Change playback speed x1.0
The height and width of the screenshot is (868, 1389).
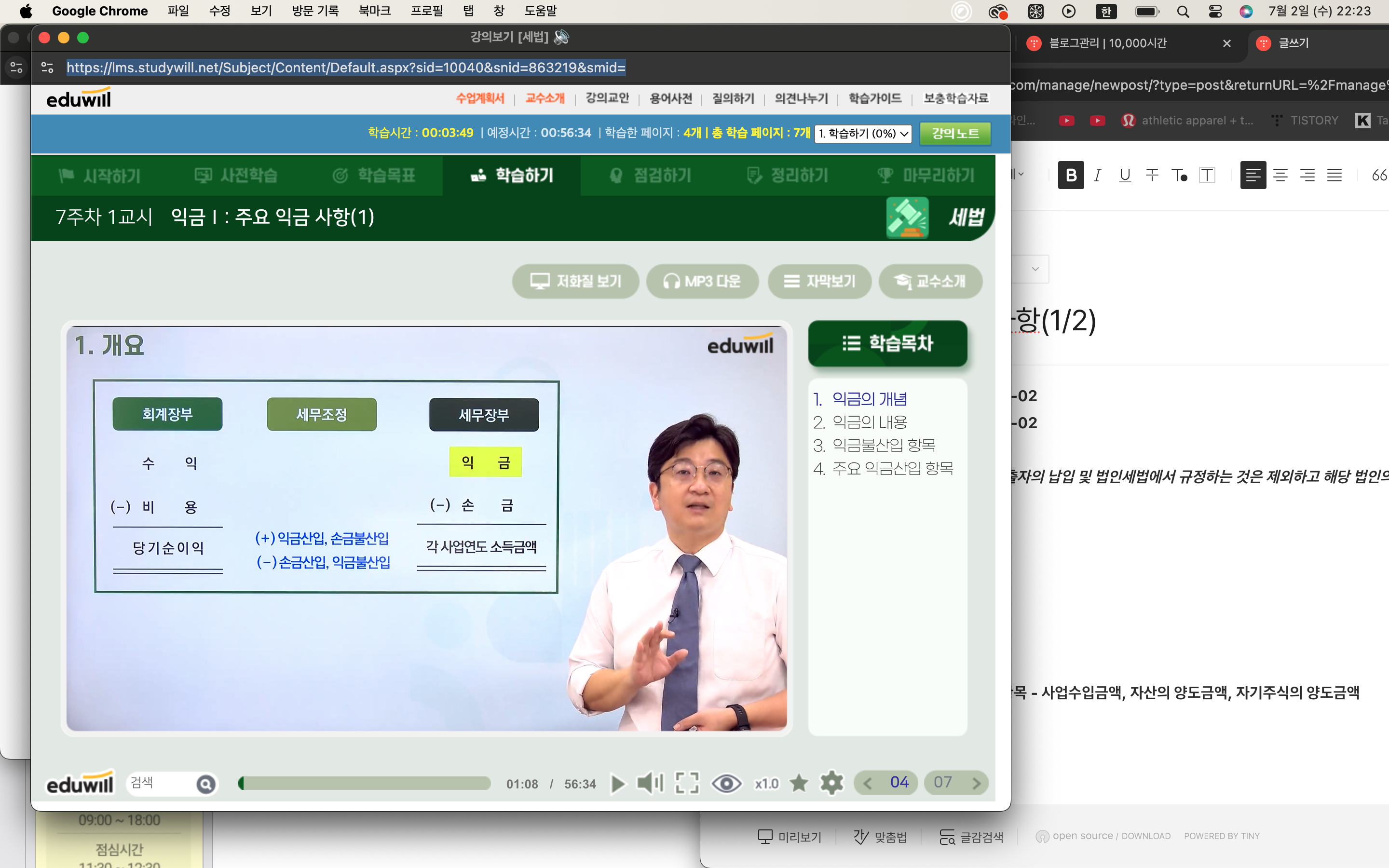(x=766, y=784)
